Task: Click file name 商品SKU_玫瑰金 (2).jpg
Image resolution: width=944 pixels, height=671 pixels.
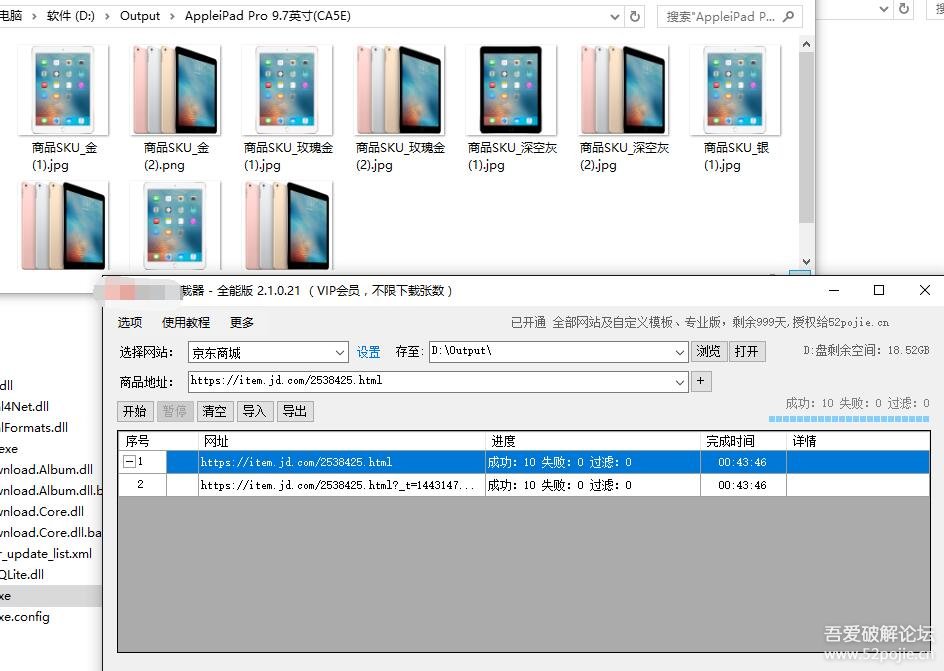Action: (400, 156)
